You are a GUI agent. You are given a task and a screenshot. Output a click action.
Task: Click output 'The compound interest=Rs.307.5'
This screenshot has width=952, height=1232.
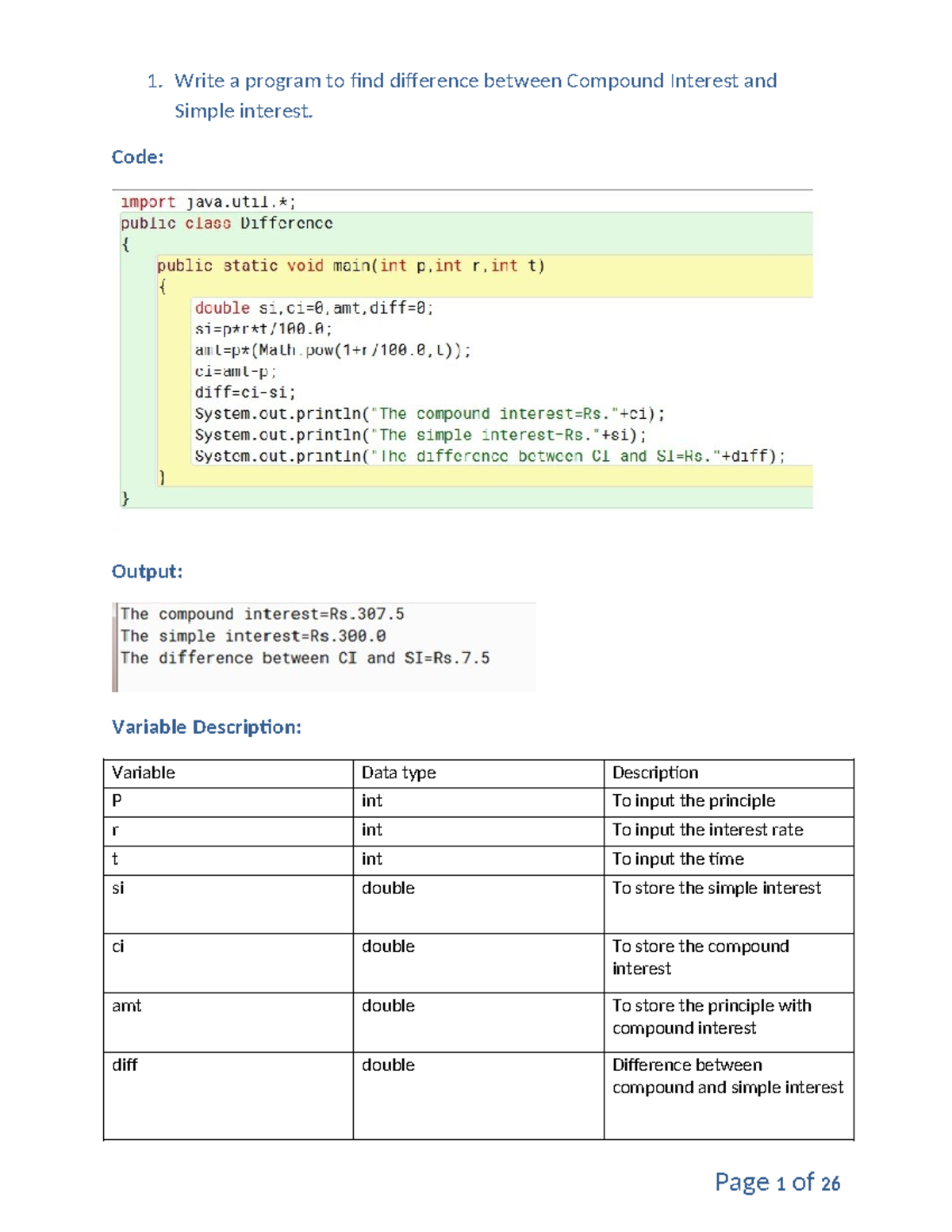click(x=262, y=614)
